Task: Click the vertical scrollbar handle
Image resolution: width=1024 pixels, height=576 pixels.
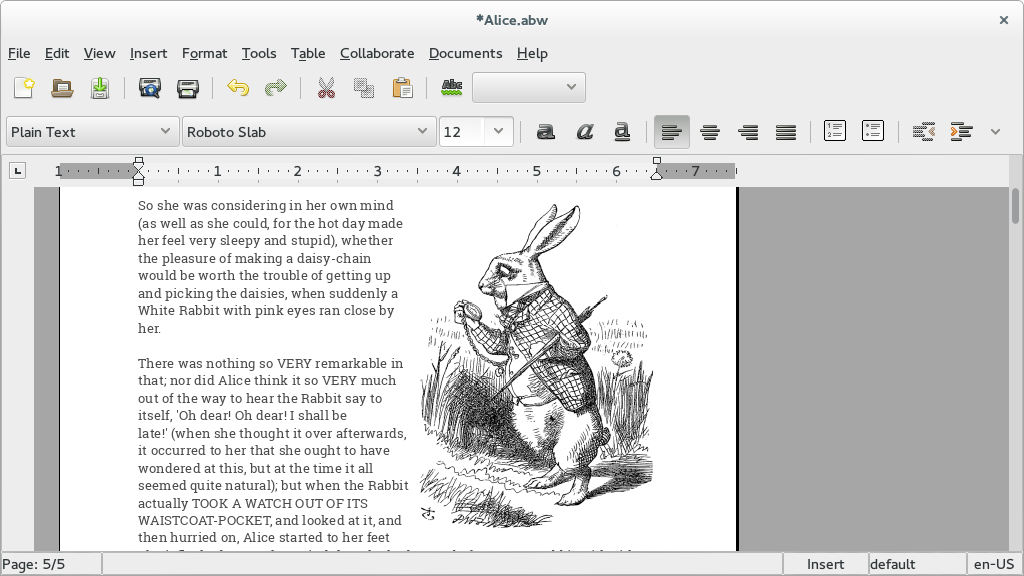Action: pyautogui.click(x=1015, y=206)
